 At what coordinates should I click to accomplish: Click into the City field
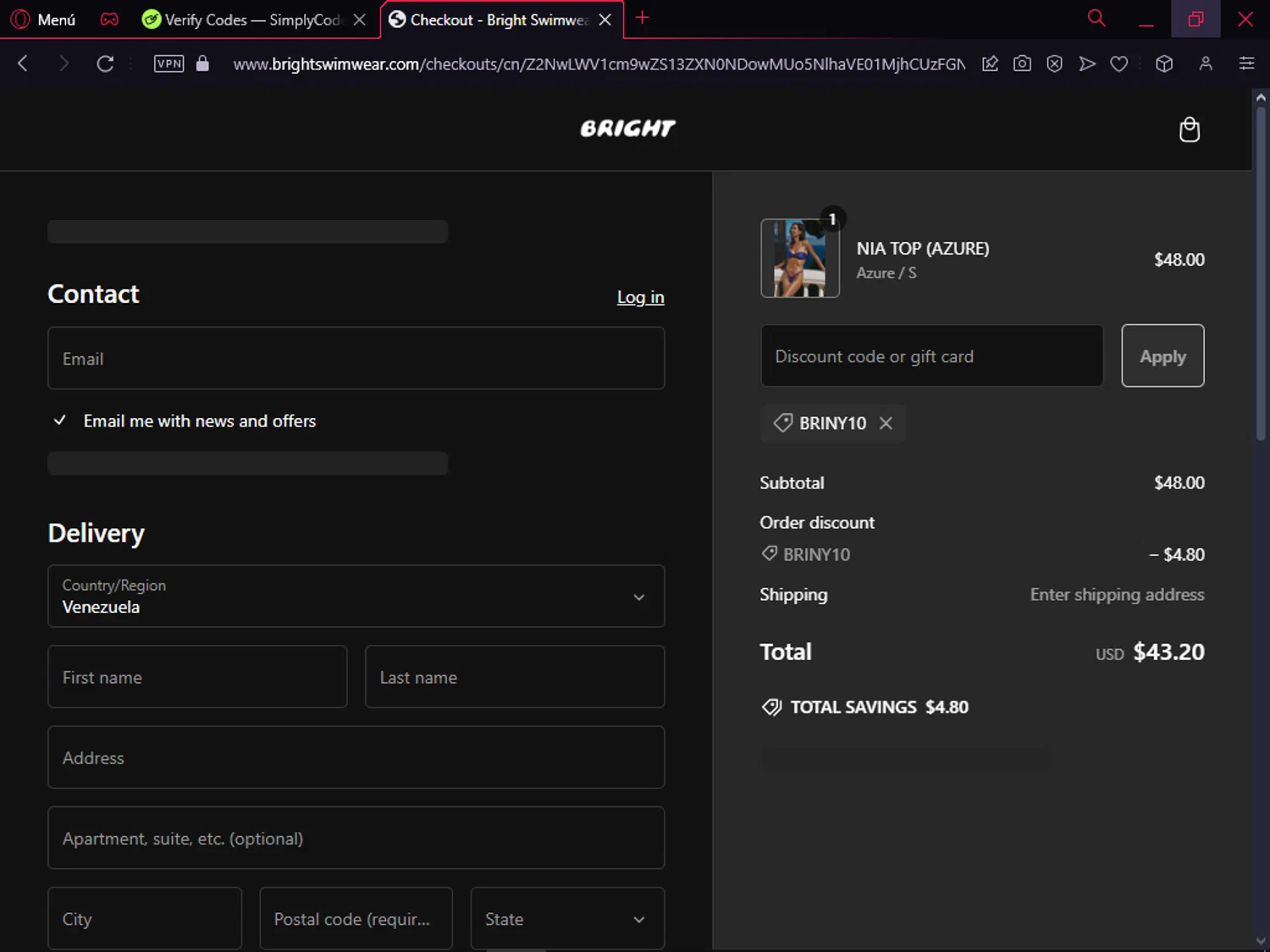[145, 918]
